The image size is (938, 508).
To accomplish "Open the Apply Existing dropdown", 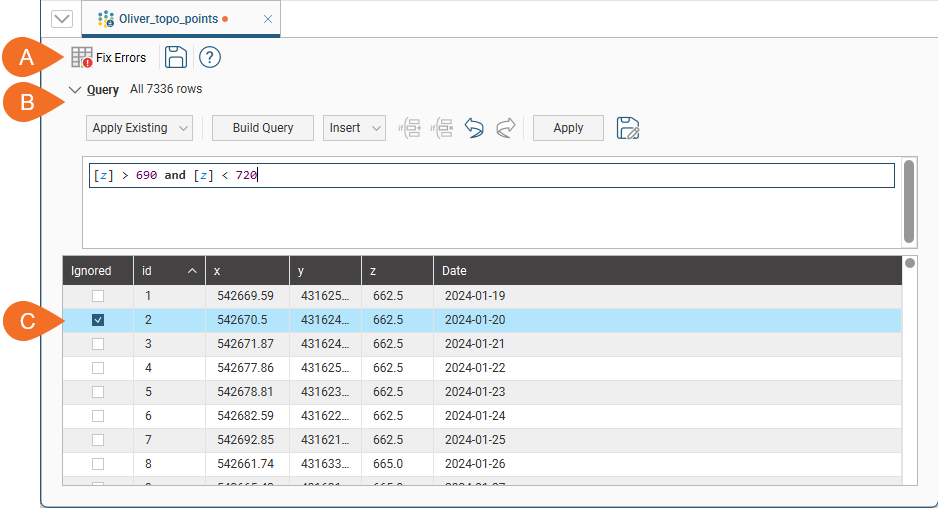I will [140, 128].
